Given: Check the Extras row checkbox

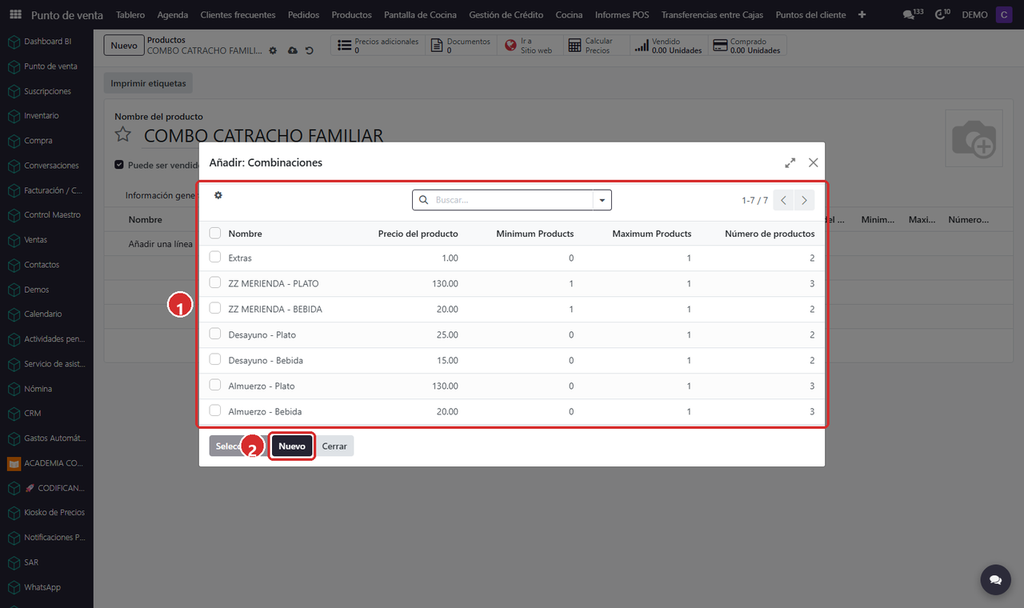Looking at the screenshot, I should click(215, 257).
